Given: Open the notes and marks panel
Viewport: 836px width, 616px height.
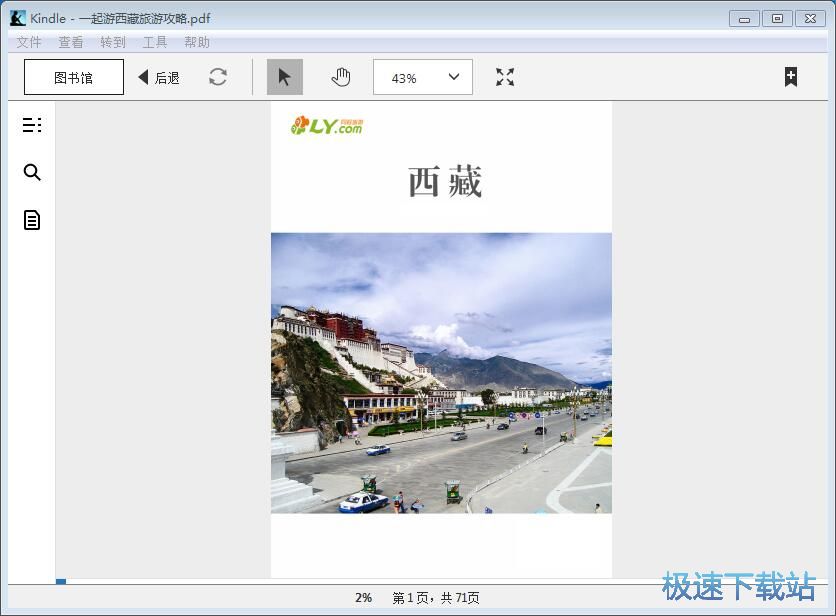Looking at the screenshot, I should pyautogui.click(x=31, y=220).
